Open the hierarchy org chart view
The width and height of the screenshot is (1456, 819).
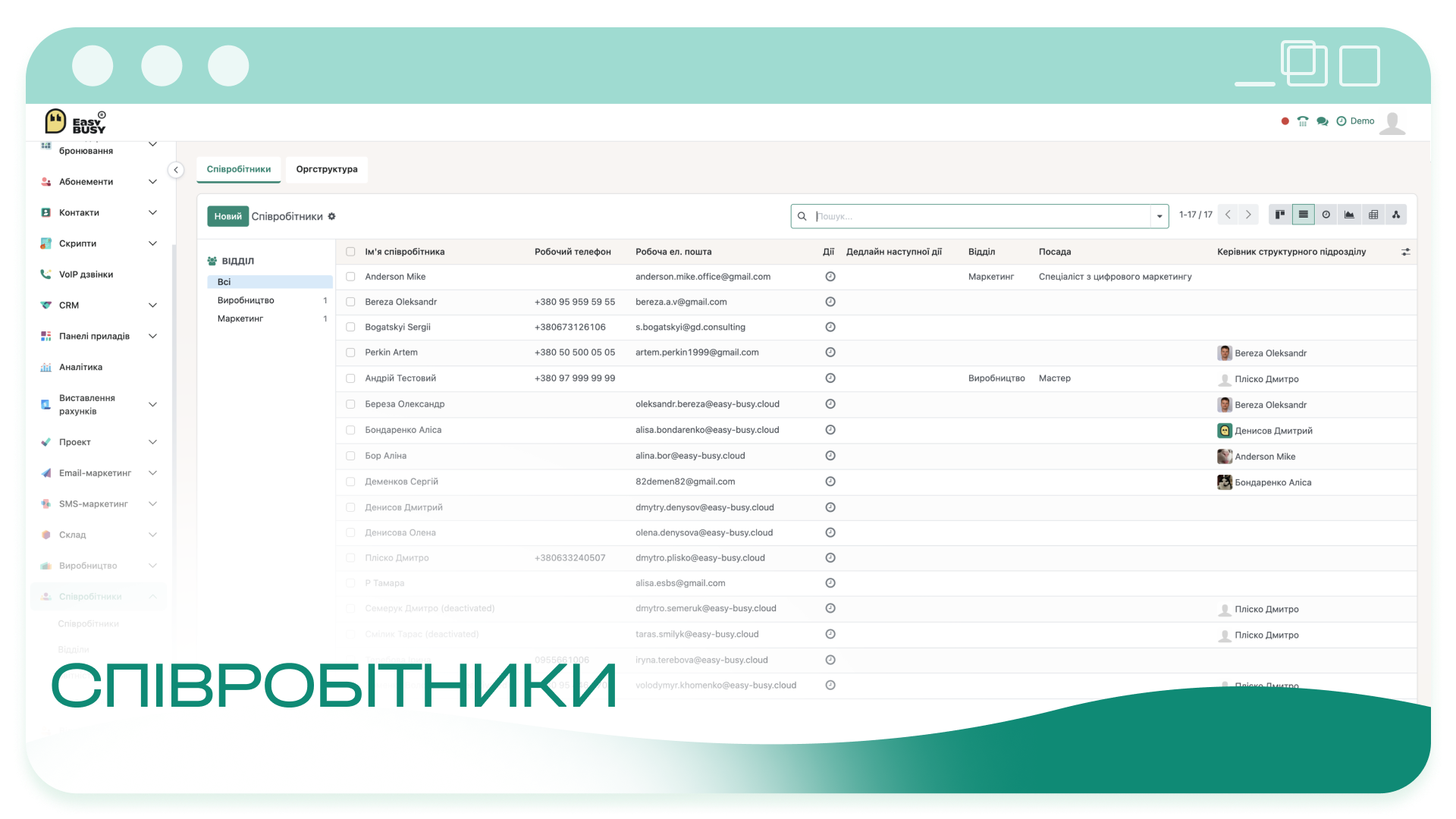pos(1396,215)
